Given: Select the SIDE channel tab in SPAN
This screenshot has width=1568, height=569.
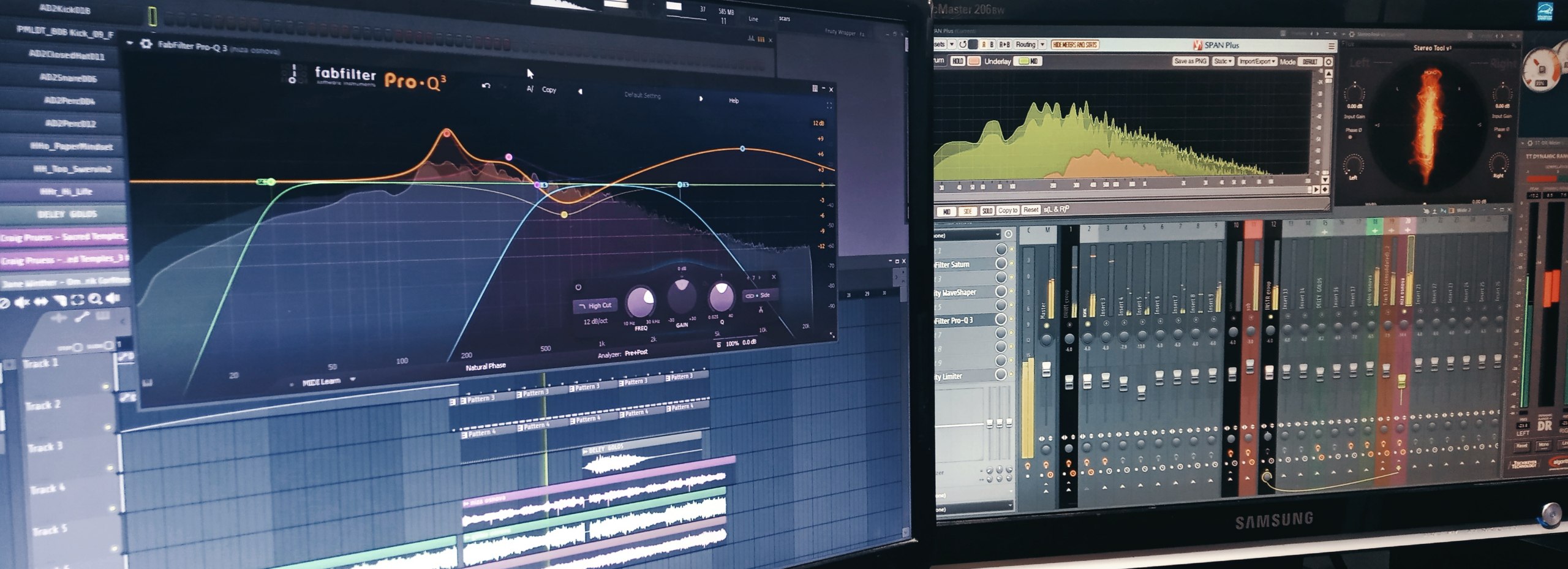Looking at the screenshot, I should click(x=968, y=211).
